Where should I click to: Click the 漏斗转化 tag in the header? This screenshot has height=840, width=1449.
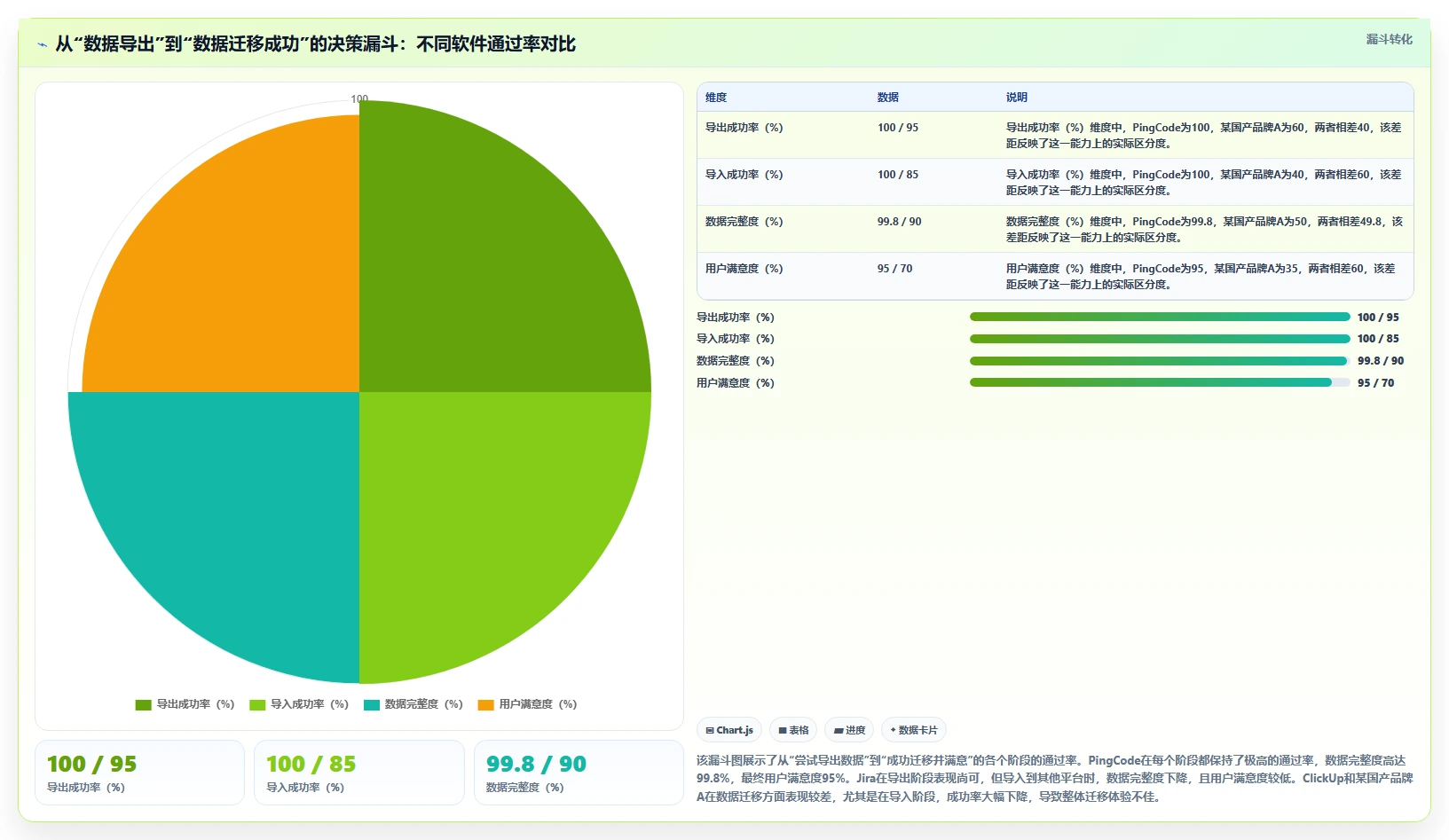(1389, 39)
